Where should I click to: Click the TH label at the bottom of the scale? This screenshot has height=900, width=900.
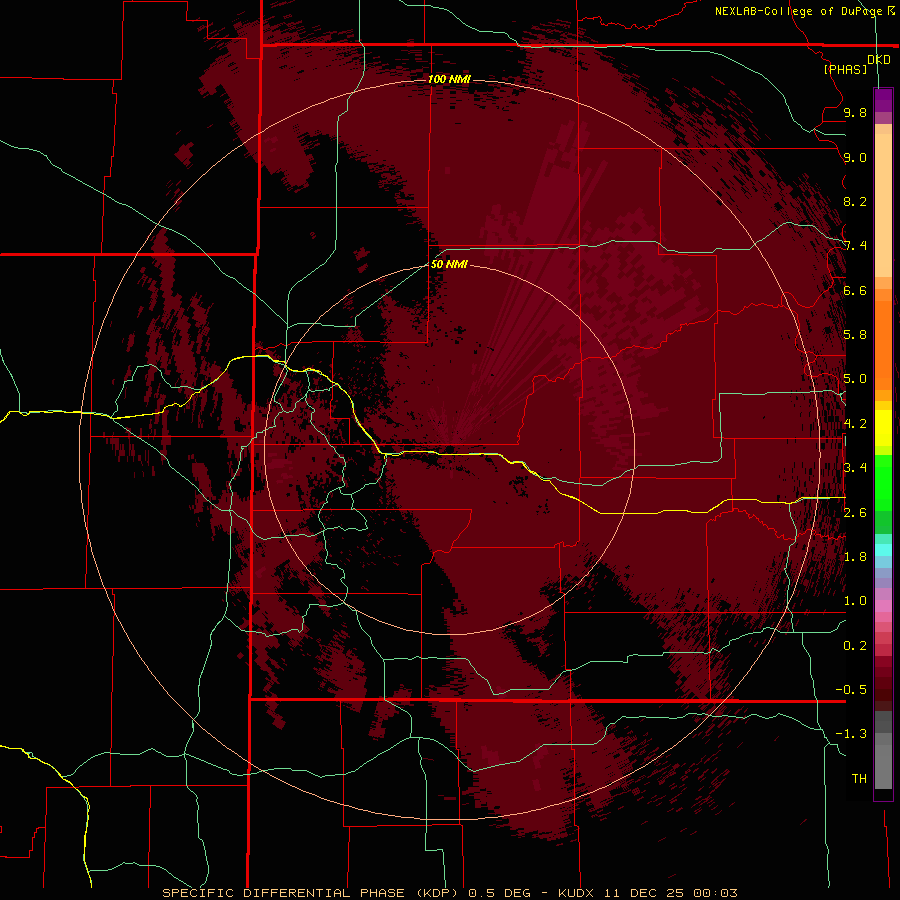pos(859,779)
